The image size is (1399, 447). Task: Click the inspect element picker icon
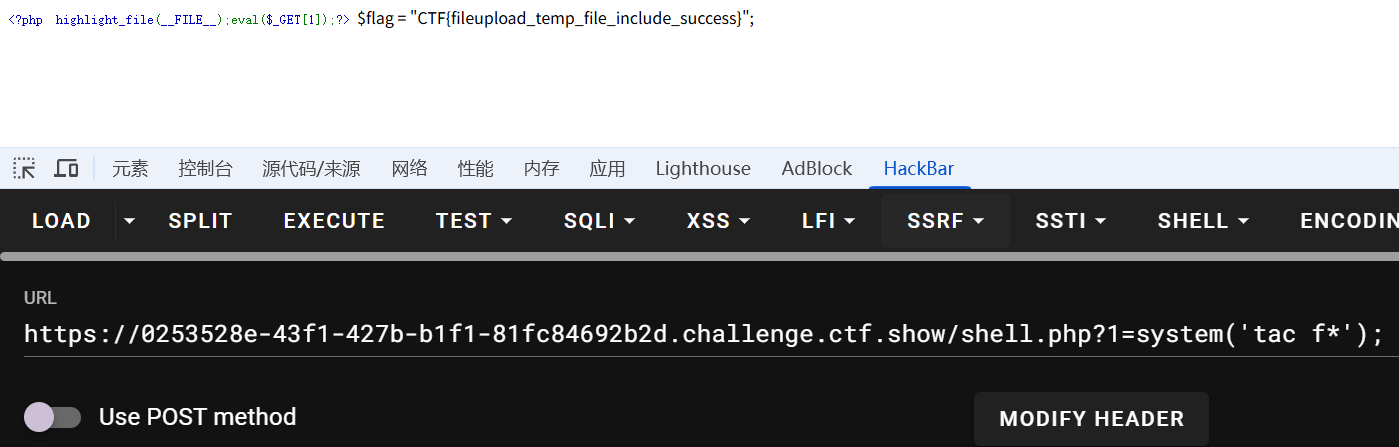point(24,168)
